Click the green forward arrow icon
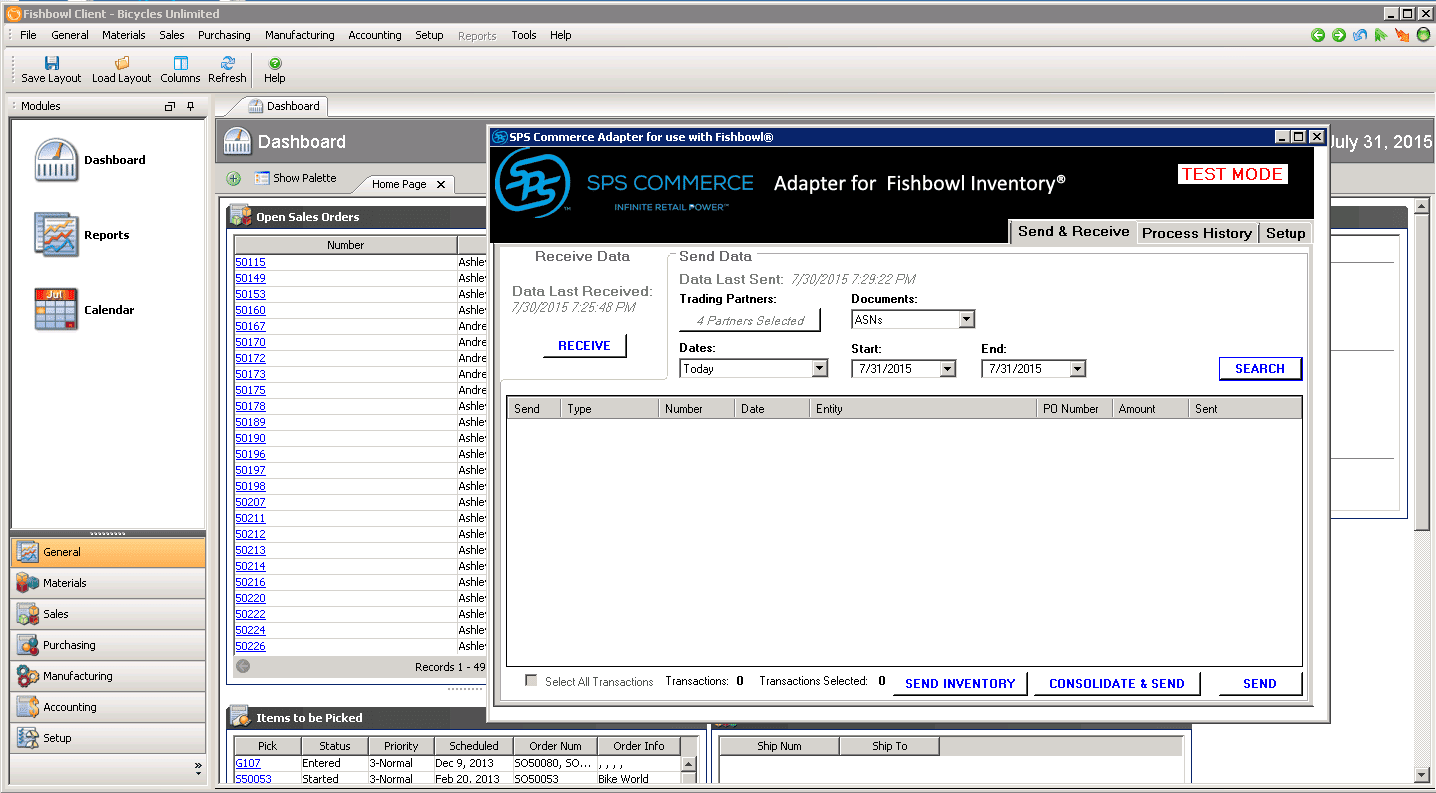The image size is (1436, 793). (x=1339, y=35)
